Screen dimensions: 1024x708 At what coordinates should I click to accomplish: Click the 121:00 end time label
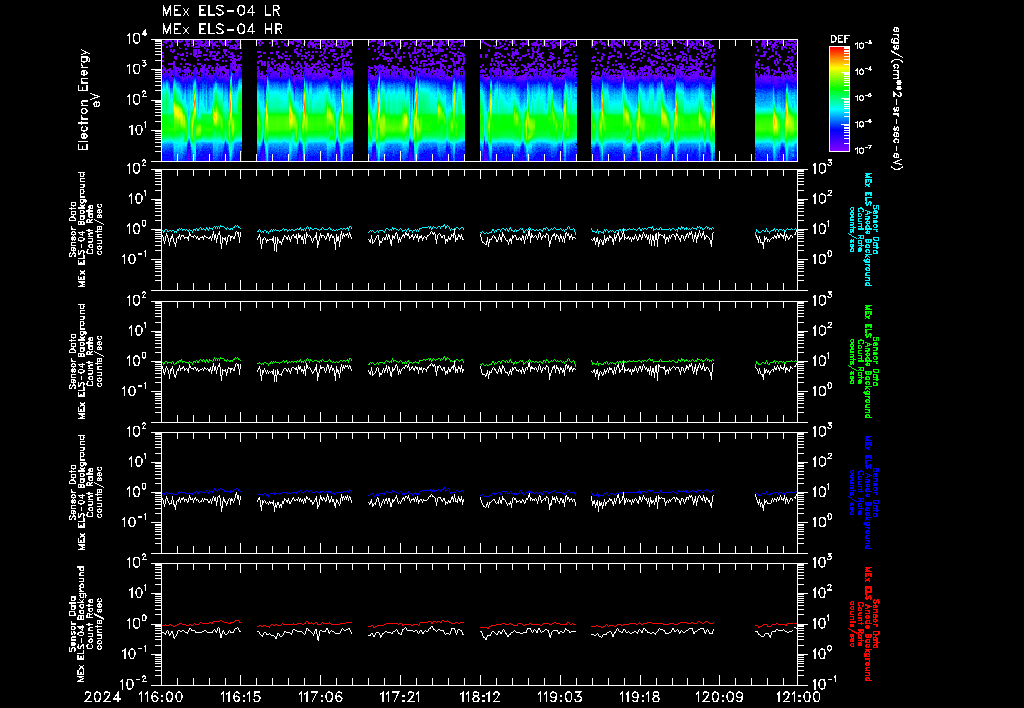797,695
